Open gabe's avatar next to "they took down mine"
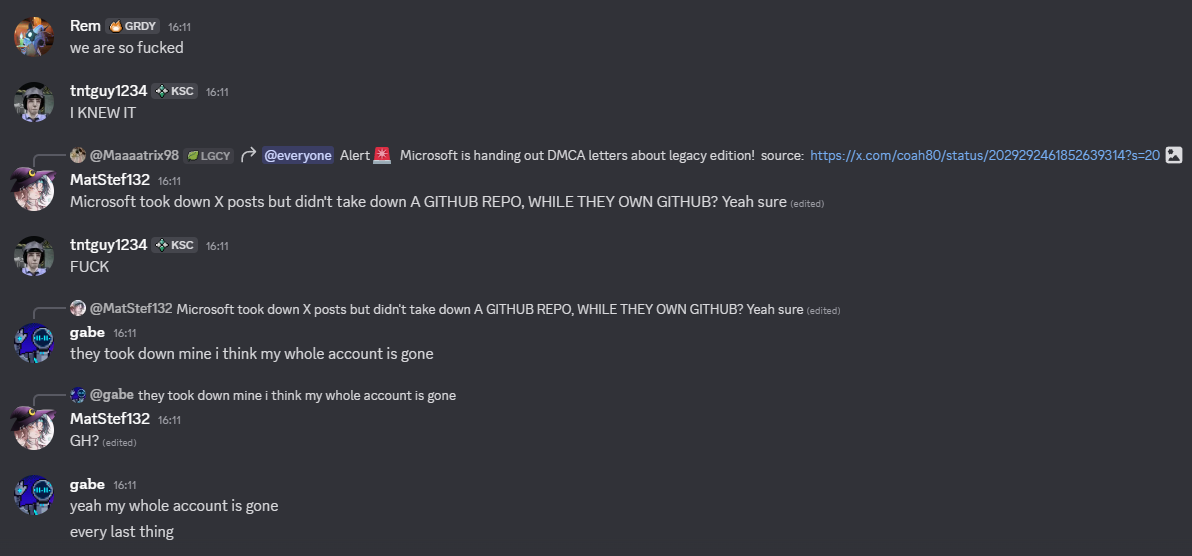The height and width of the screenshot is (556, 1192). tap(34, 342)
